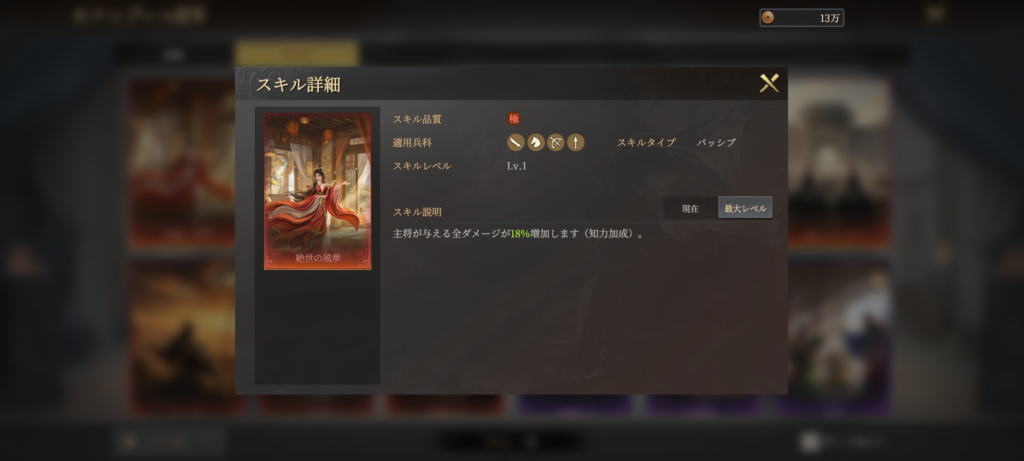Open the 絶世の風華 skill card artwork
The image size is (1024, 461).
[x=317, y=191]
